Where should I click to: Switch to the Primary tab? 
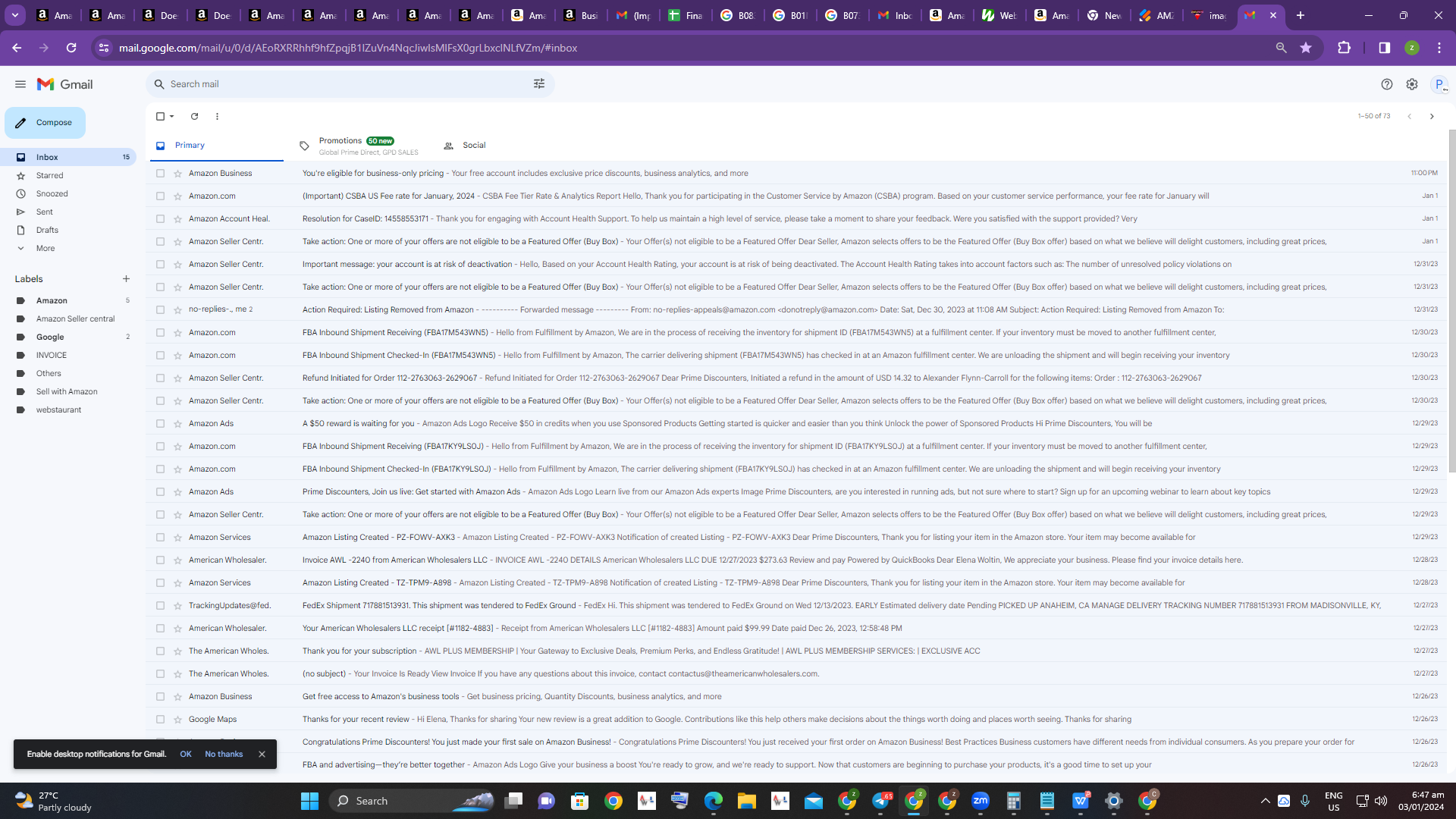coord(215,146)
